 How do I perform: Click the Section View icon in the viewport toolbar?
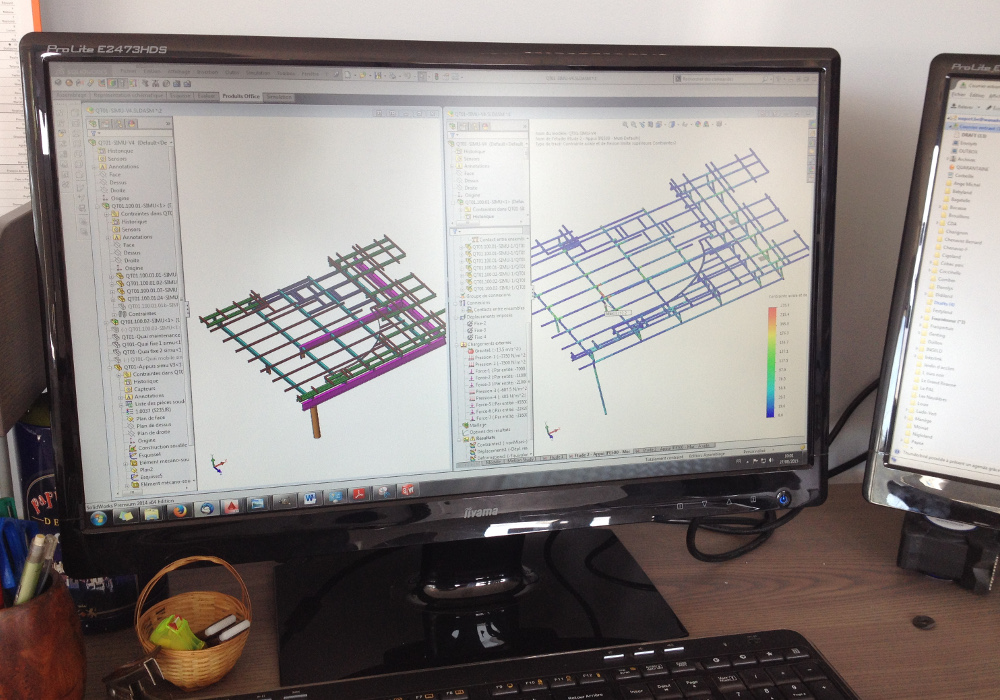pyautogui.click(x=652, y=125)
